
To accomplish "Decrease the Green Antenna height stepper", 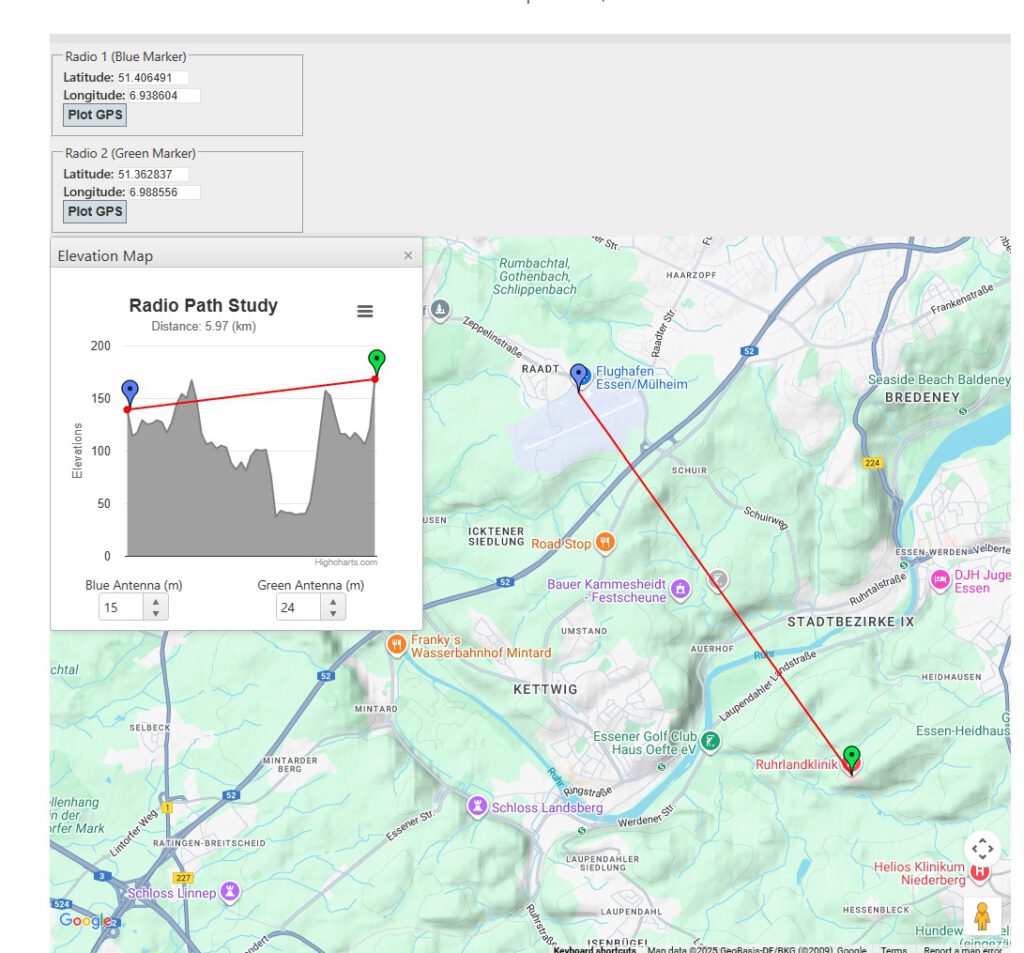I will tap(333, 613).
